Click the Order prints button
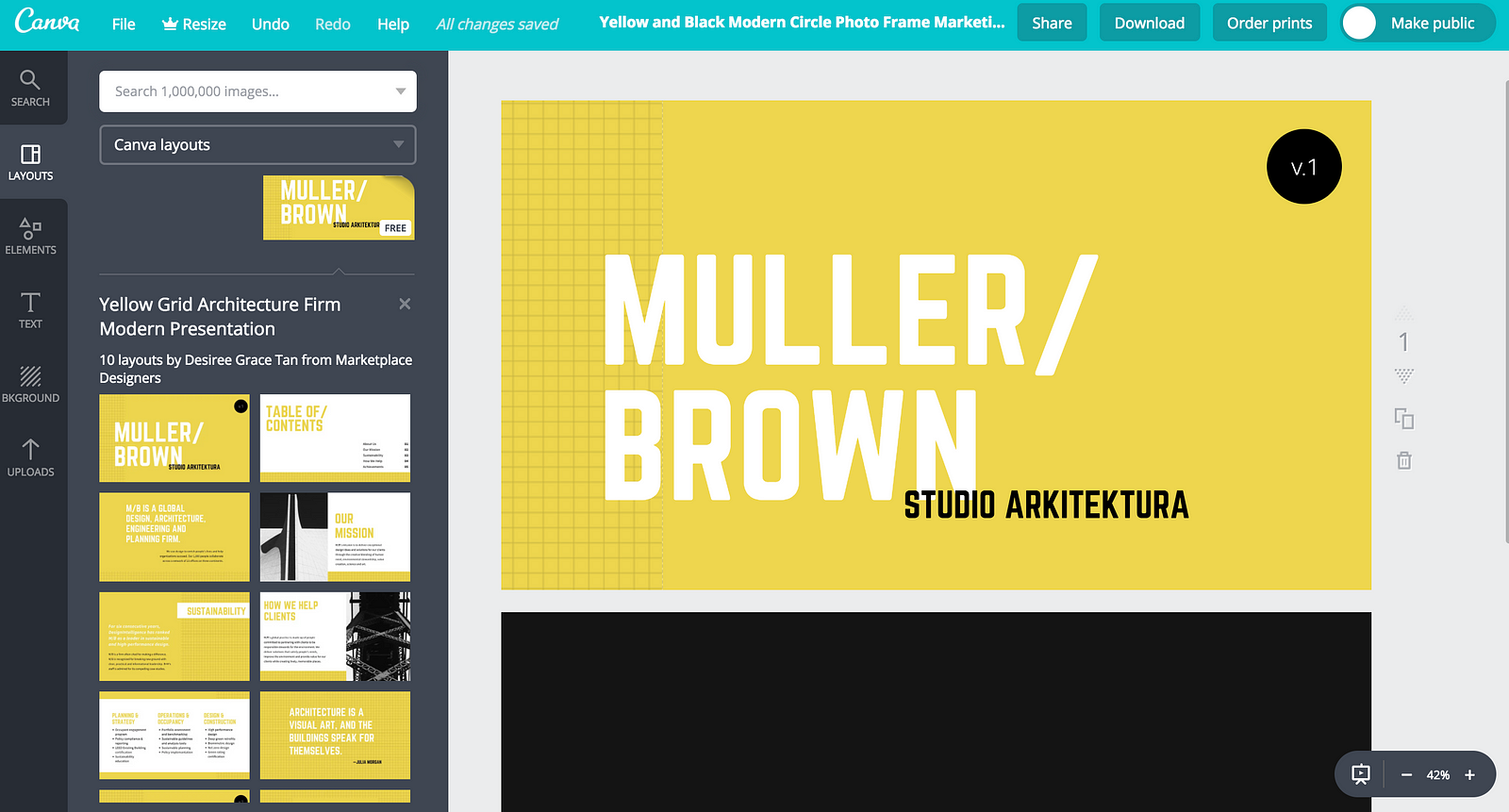This screenshot has height=812, width=1509. click(x=1269, y=23)
